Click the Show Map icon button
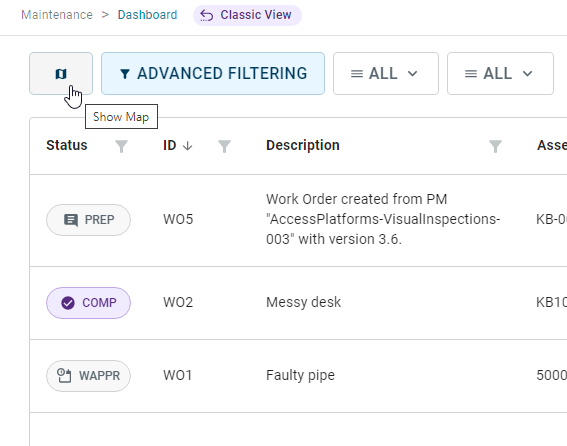567x446 pixels. (61, 73)
